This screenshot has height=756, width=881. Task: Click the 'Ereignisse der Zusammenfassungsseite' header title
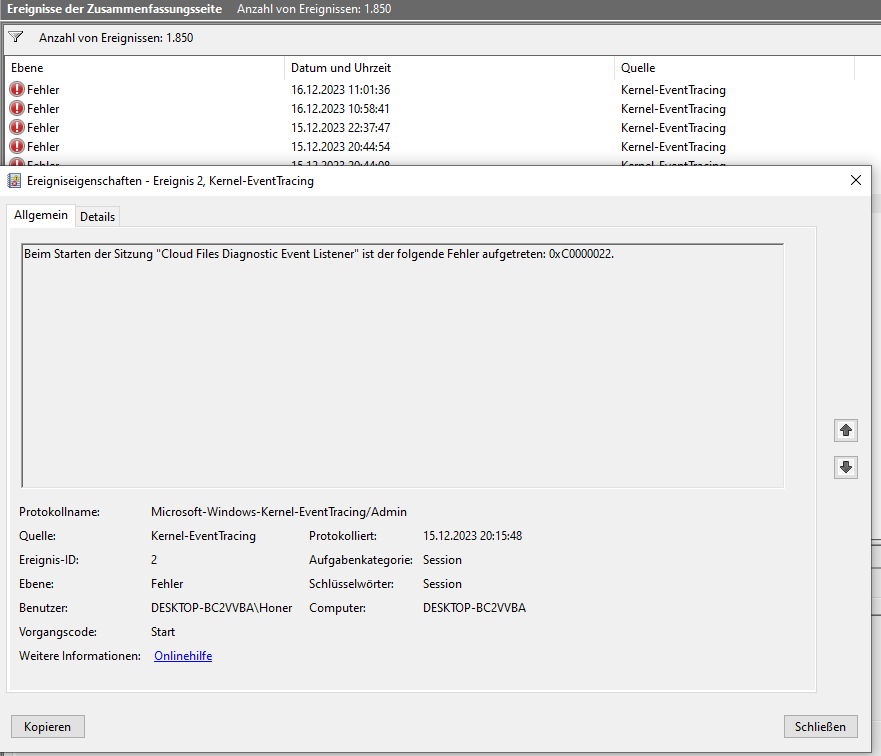pyautogui.click(x=115, y=9)
